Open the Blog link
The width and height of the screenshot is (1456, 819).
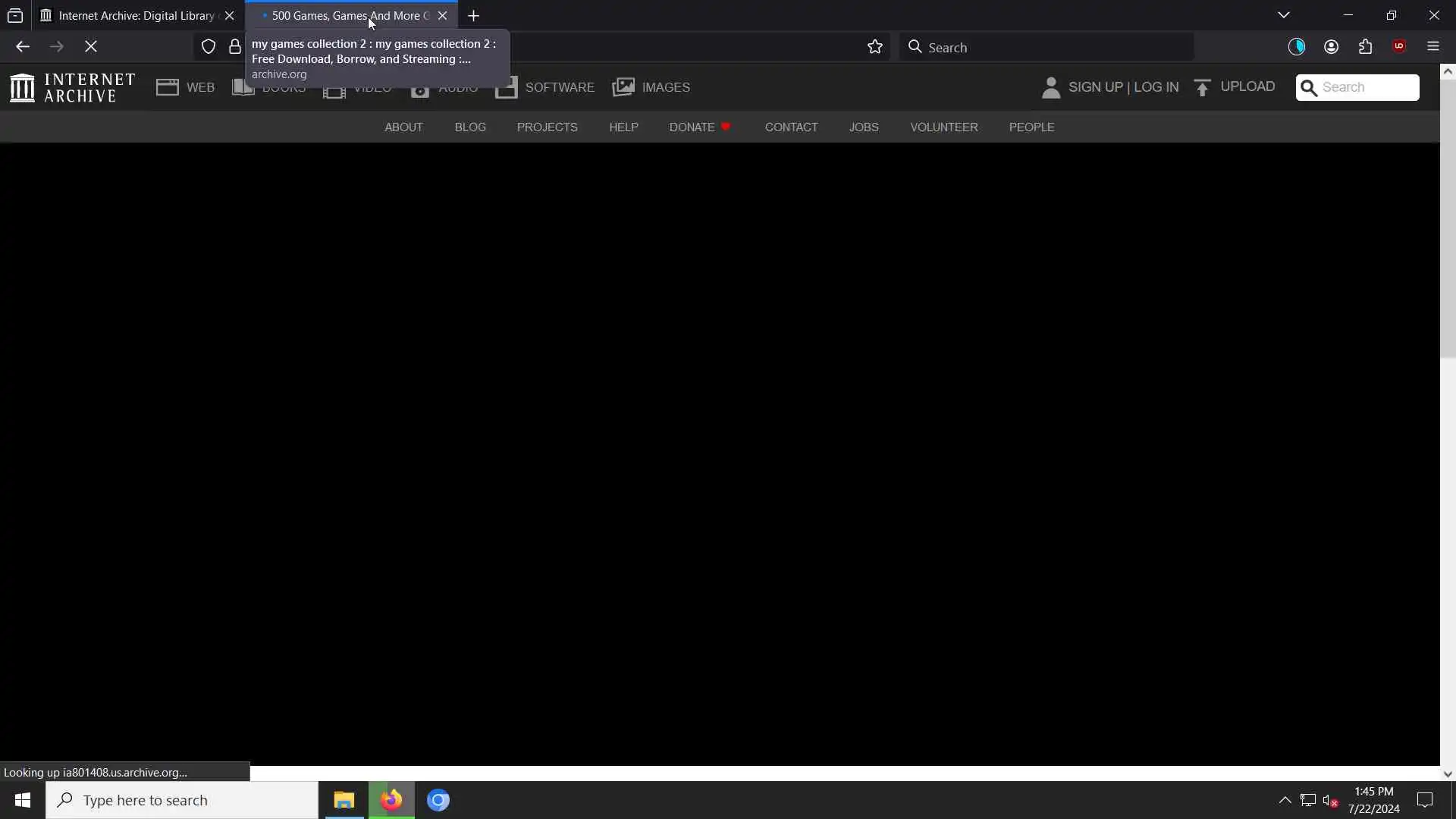click(x=470, y=127)
